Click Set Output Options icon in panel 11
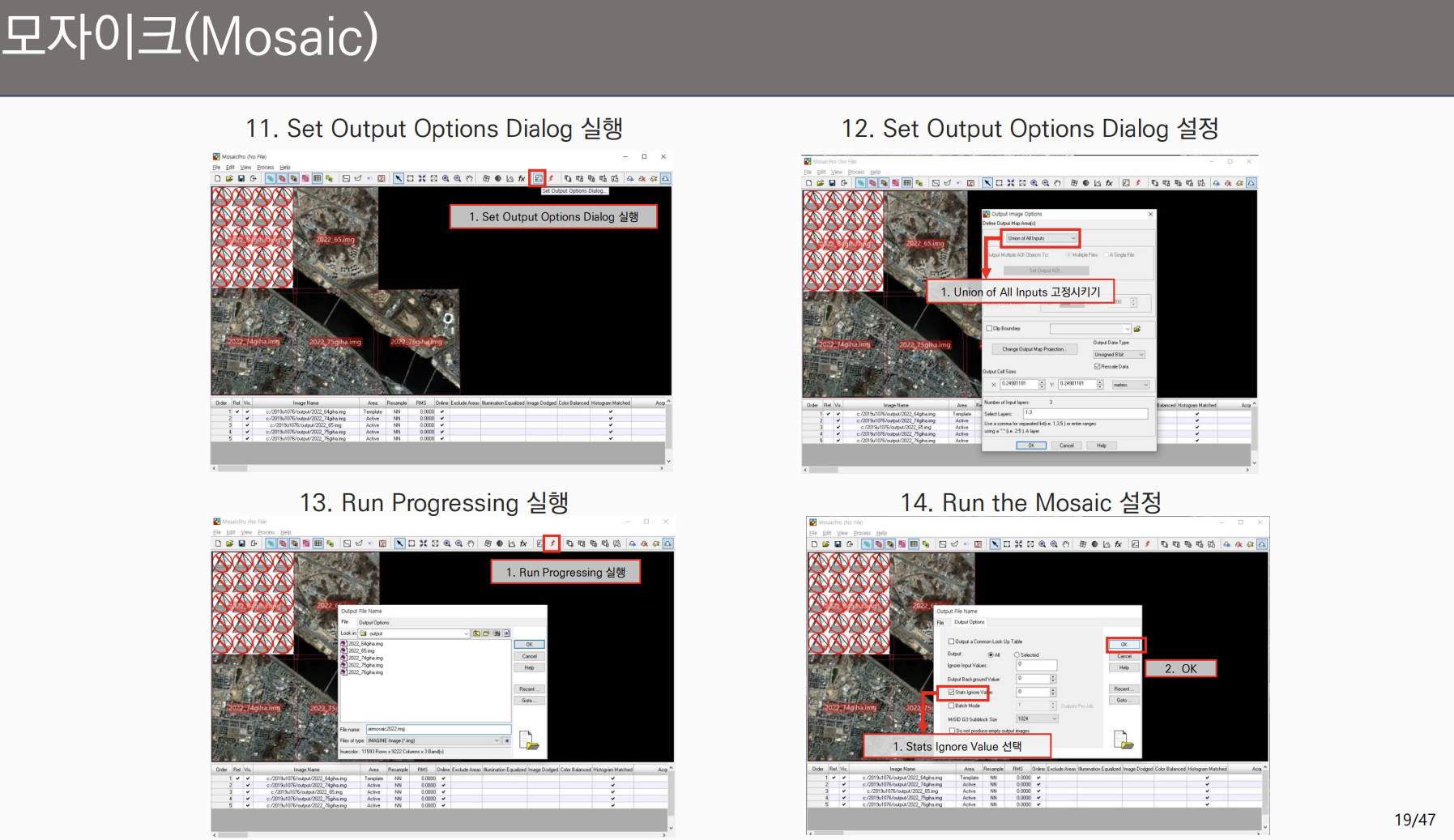 click(x=538, y=178)
